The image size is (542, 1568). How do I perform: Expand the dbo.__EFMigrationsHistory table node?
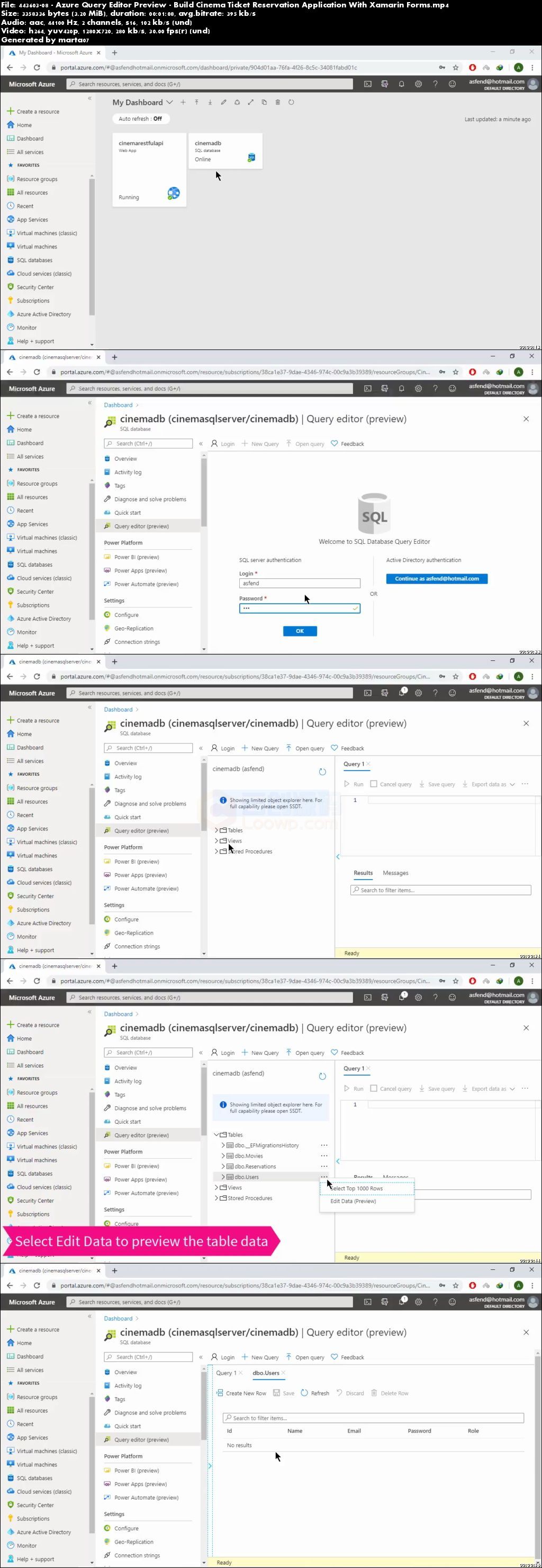click(223, 1145)
